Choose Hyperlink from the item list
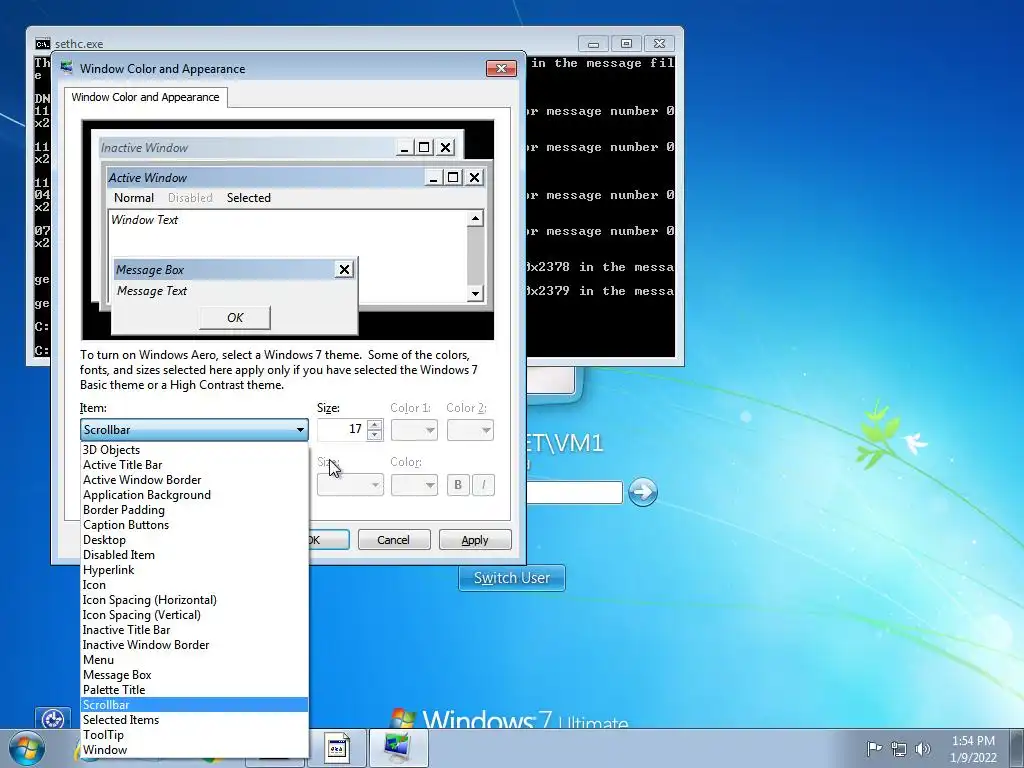Screen dimensions: 1024x768 194,570
